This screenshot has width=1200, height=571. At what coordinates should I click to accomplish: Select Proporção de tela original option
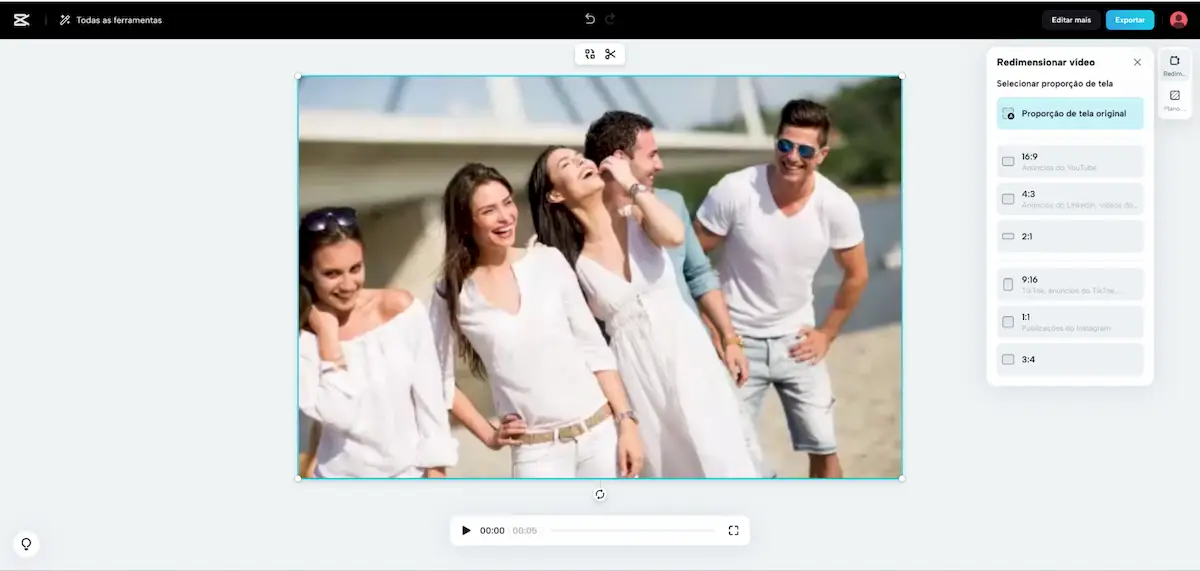click(x=1070, y=114)
